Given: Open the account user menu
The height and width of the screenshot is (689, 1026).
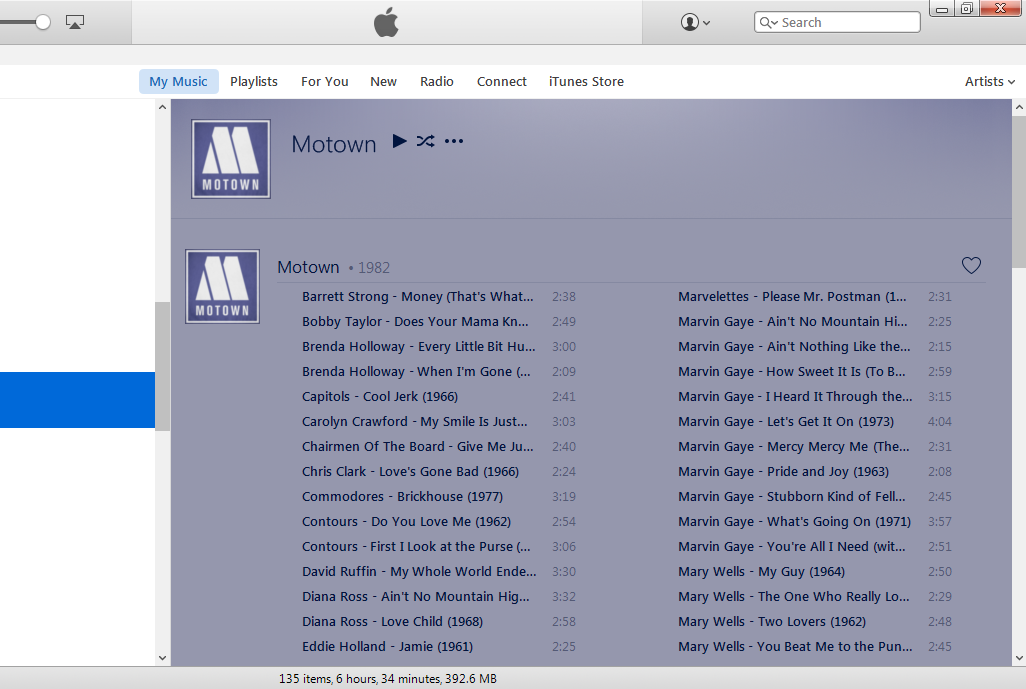Looking at the screenshot, I should click(x=695, y=22).
